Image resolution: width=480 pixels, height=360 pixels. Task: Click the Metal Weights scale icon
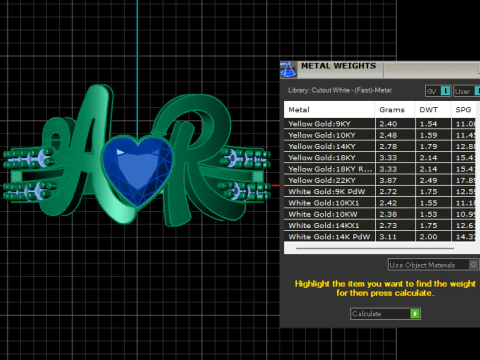pyautogui.click(x=288, y=70)
